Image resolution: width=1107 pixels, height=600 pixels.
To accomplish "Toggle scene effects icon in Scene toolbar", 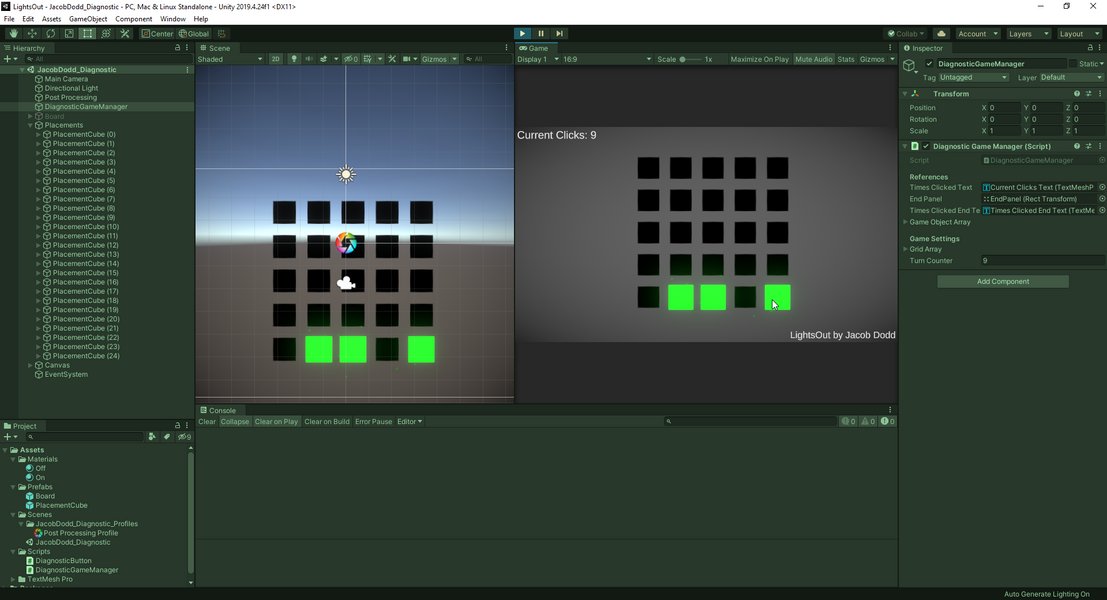I will (x=324, y=59).
